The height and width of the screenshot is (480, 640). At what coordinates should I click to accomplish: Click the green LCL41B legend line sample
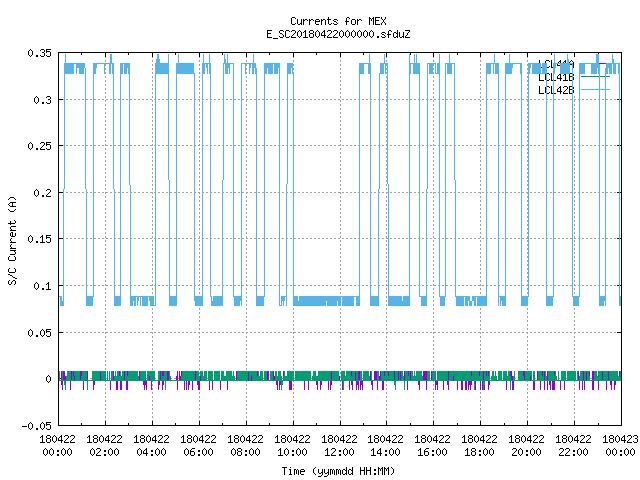coord(595,77)
